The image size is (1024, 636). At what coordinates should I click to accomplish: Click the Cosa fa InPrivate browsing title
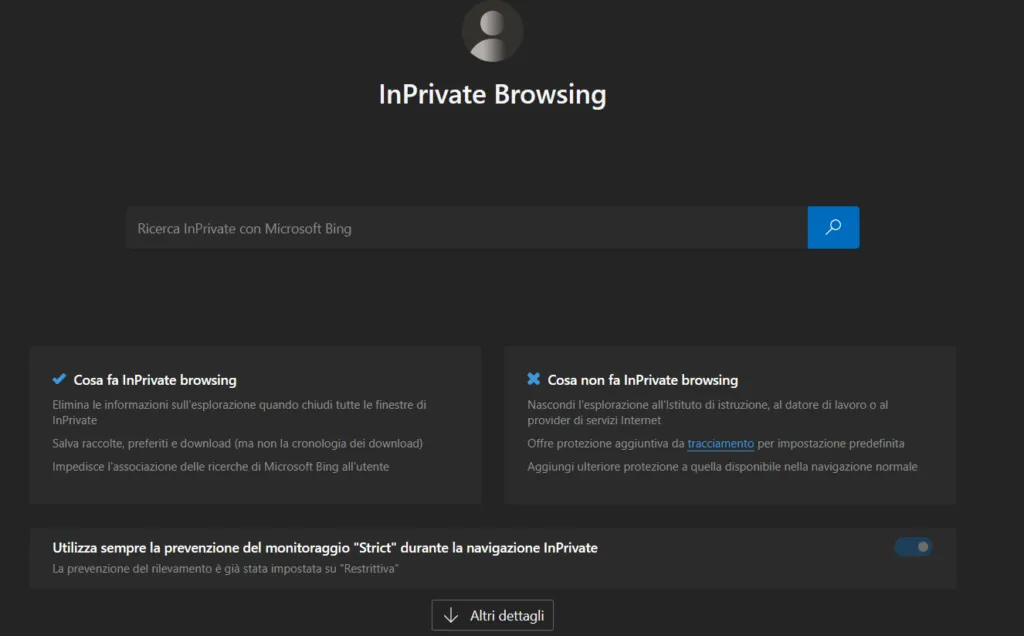tap(155, 380)
